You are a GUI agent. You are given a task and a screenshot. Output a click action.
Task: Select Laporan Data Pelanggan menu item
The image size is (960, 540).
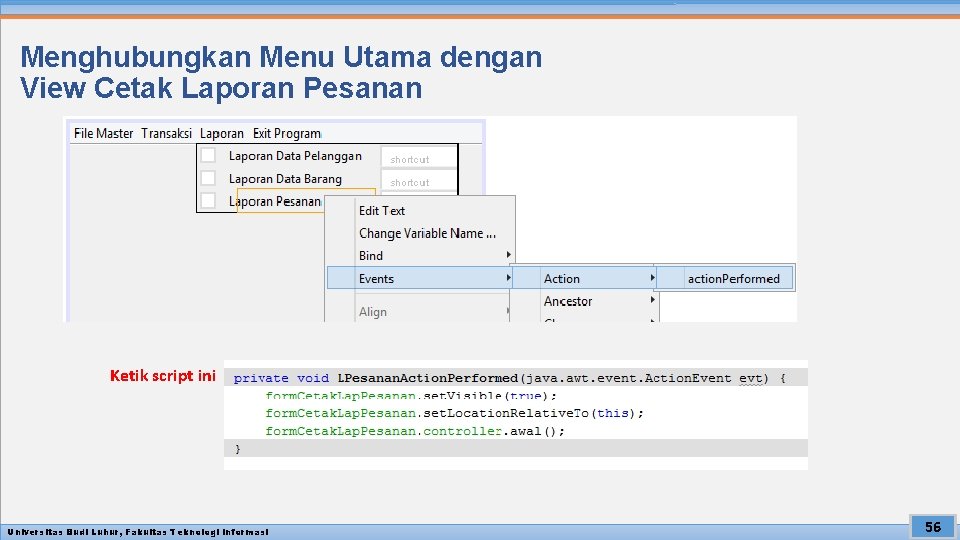(295, 156)
